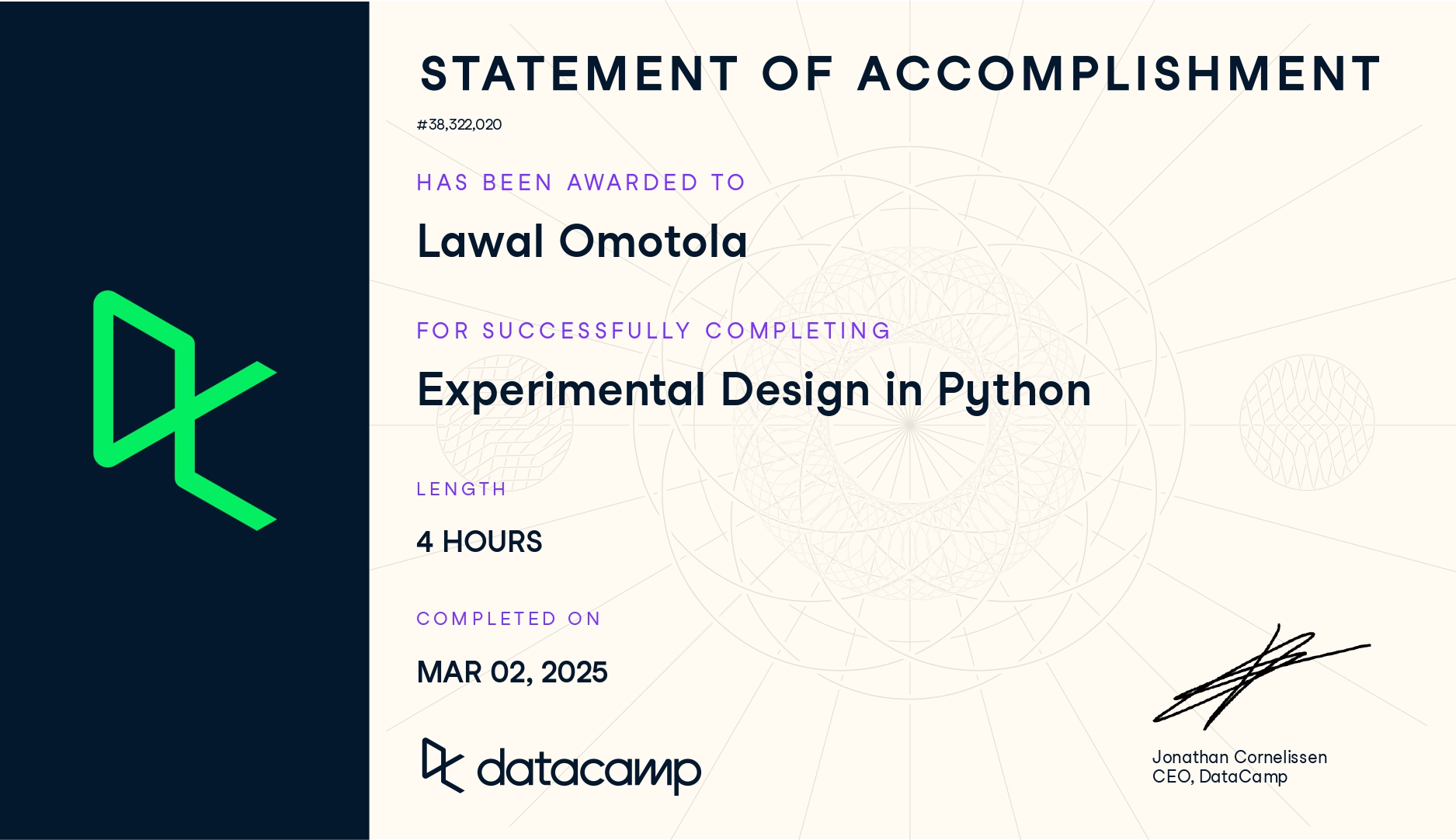Select the certificate number #38,322,020
The width and height of the screenshot is (1456, 840).
459,124
